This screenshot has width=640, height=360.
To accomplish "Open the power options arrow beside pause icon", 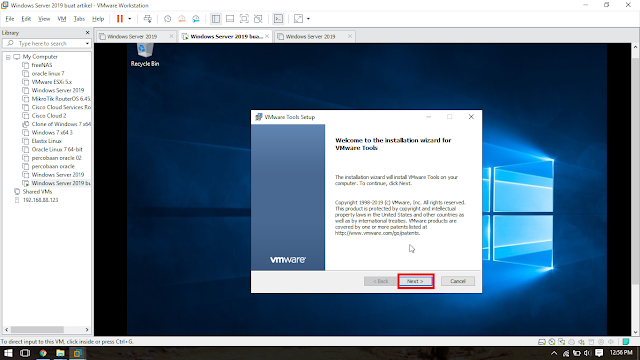I will click(x=130, y=19).
